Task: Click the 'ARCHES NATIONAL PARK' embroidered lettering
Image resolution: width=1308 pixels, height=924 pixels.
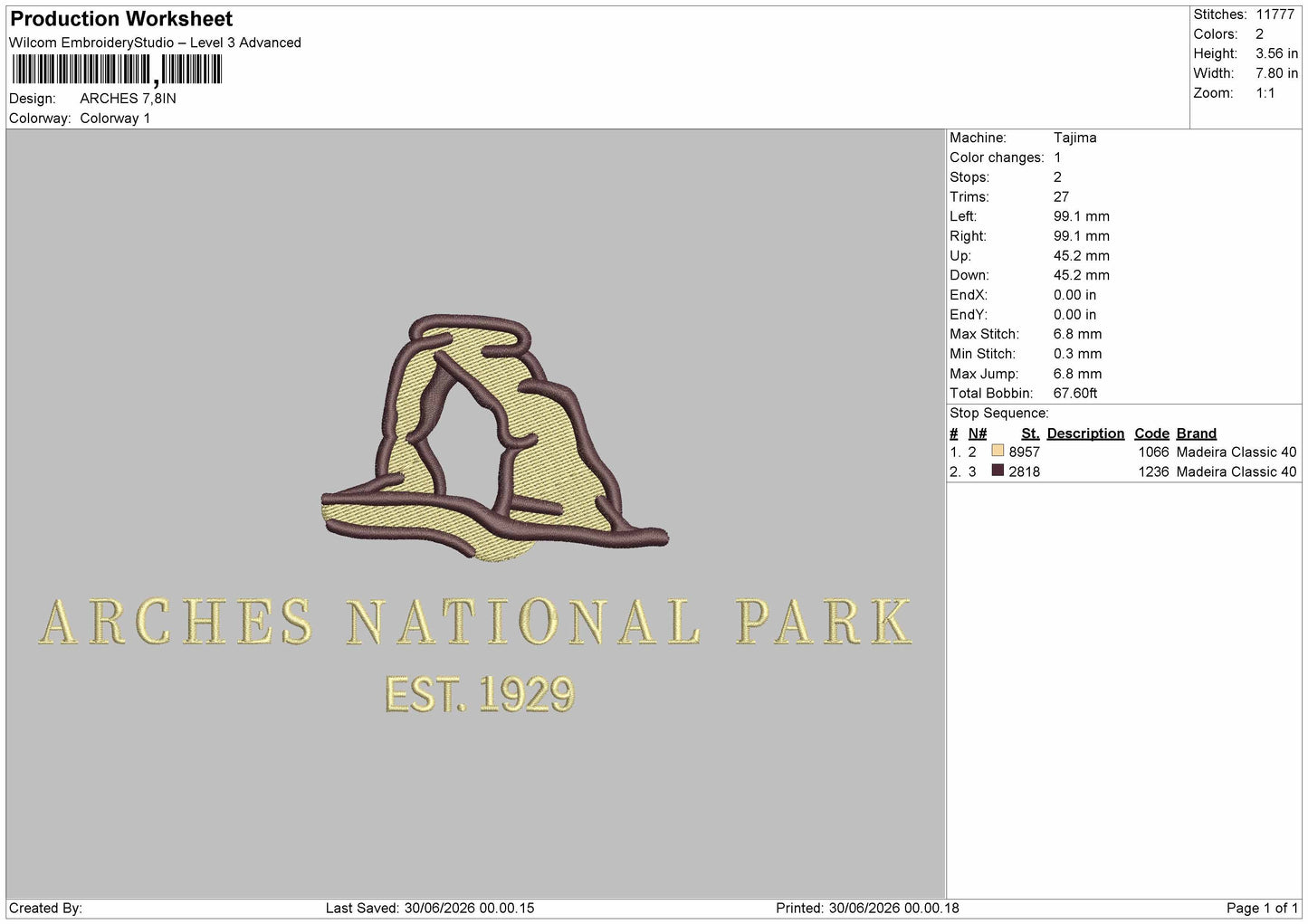Action: (x=475, y=622)
